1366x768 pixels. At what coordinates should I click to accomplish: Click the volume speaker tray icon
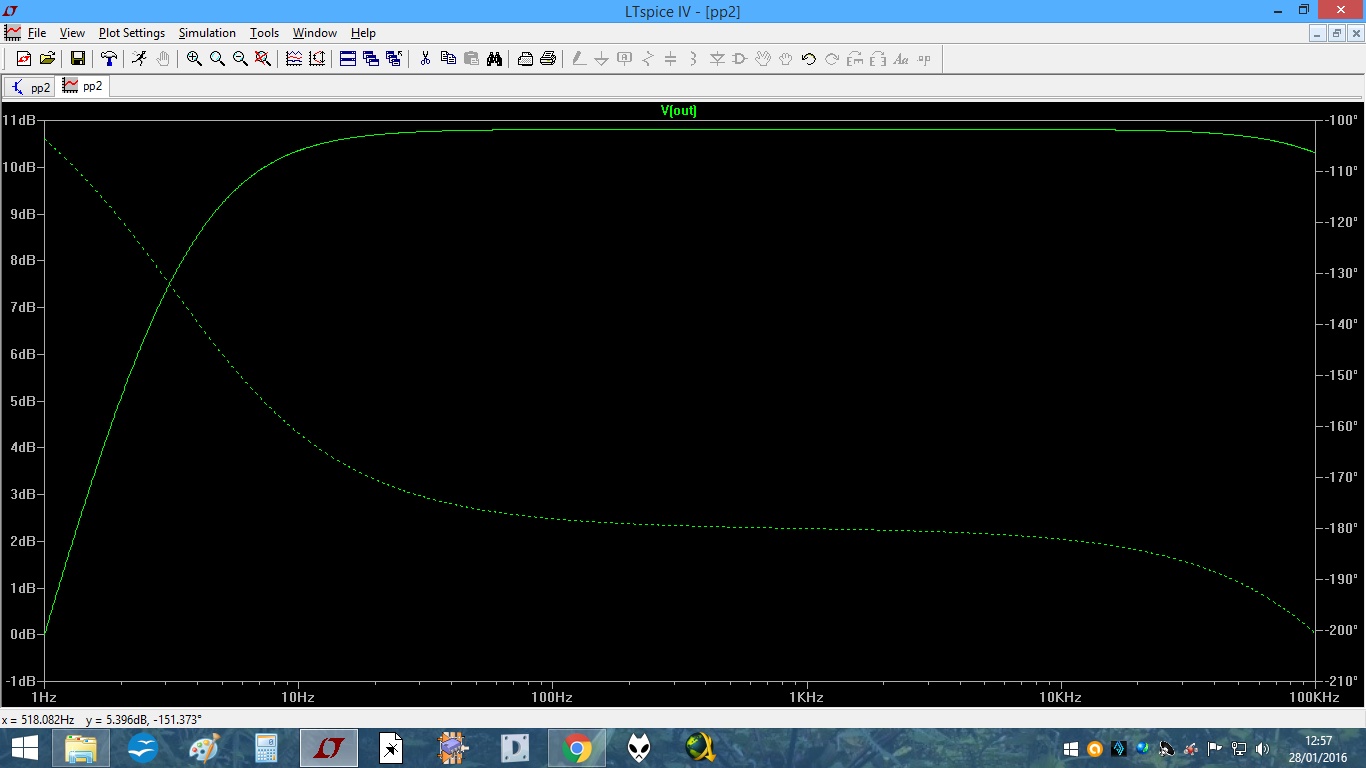click(x=1262, y=748)
